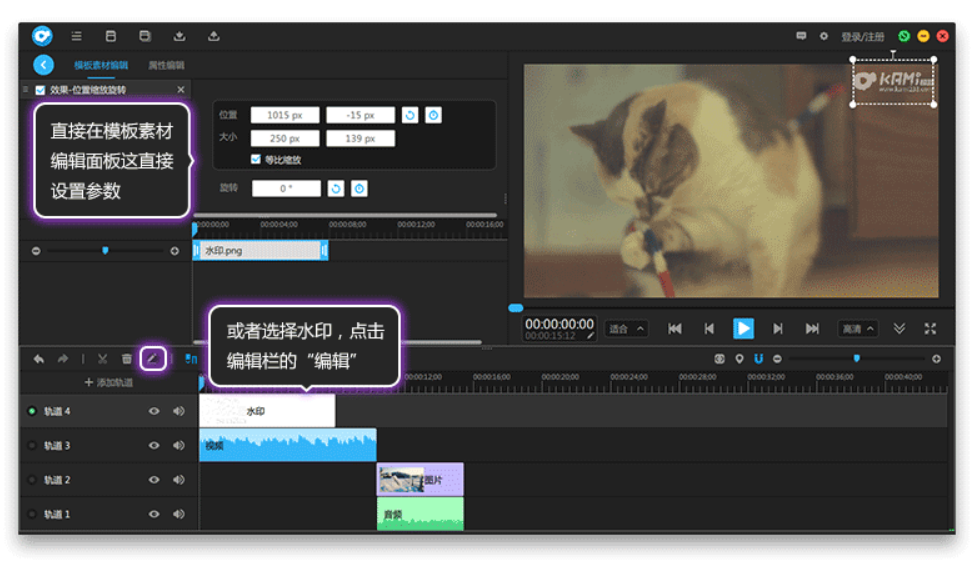Open the 高清 quality dropdown

[x=858, y=329]
